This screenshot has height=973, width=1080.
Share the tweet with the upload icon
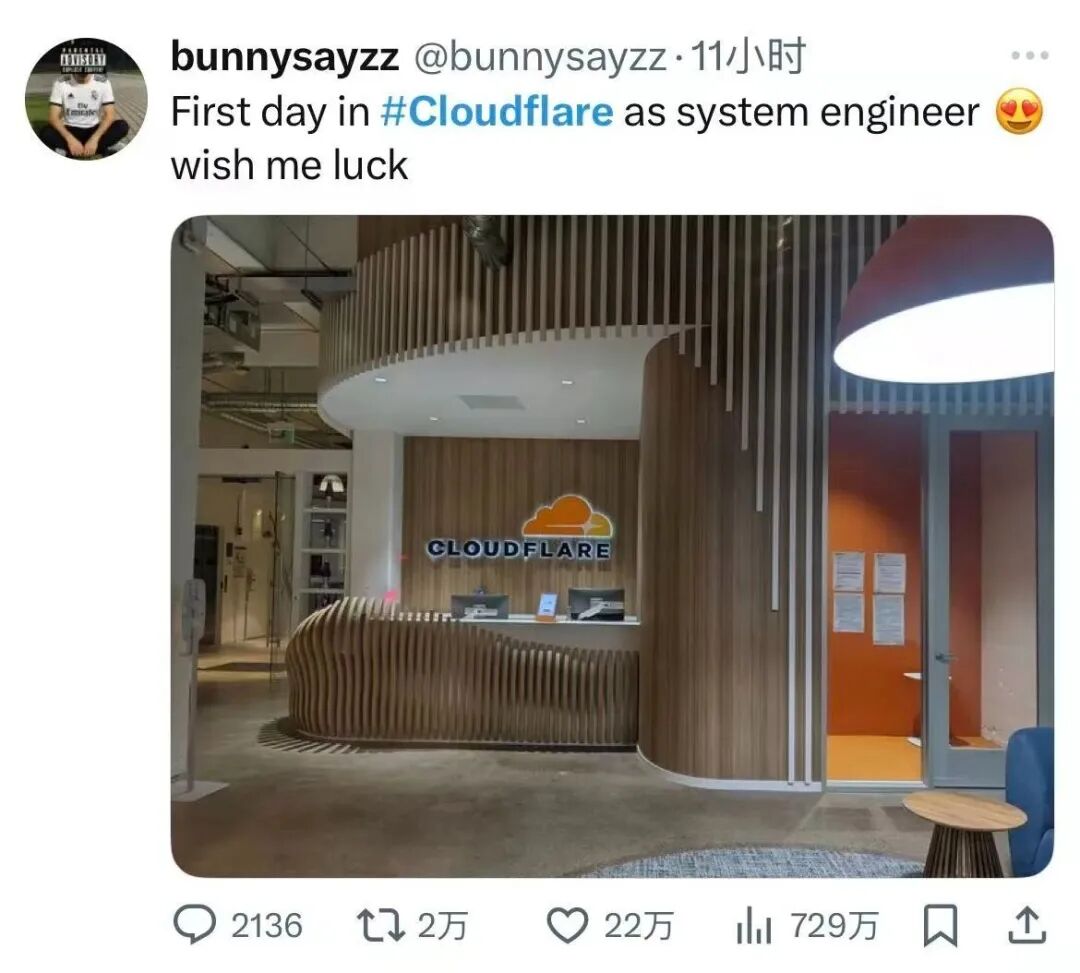(1026, 925)
